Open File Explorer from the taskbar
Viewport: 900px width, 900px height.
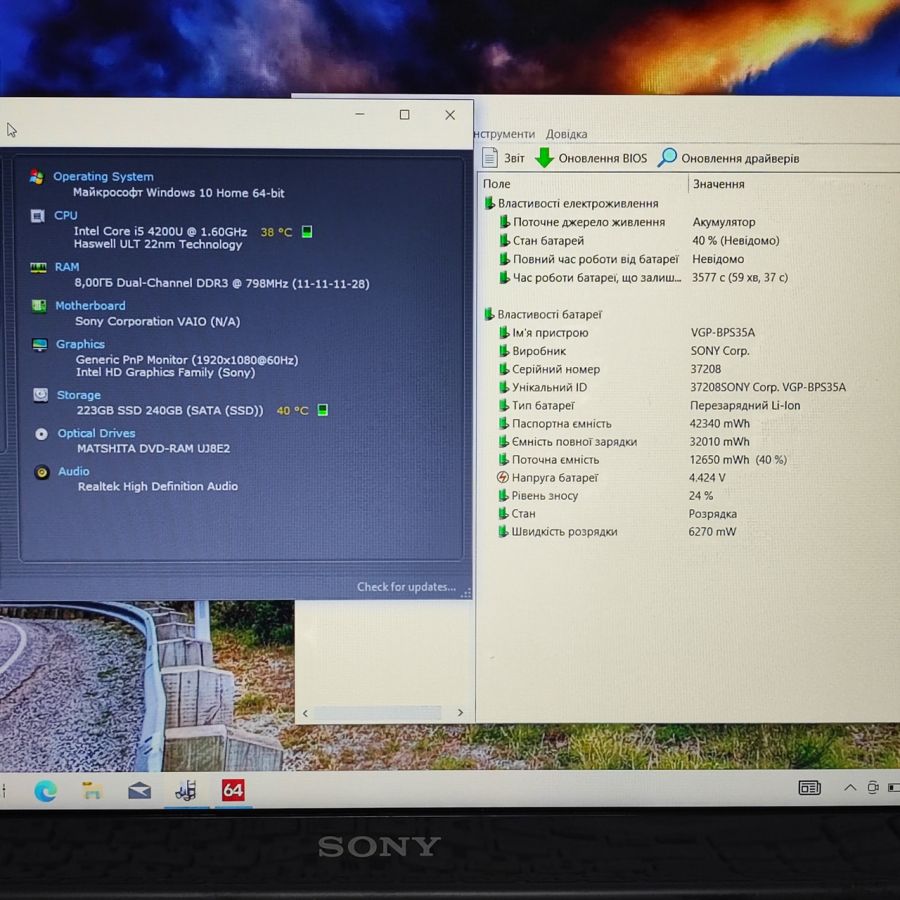(92, 791)
